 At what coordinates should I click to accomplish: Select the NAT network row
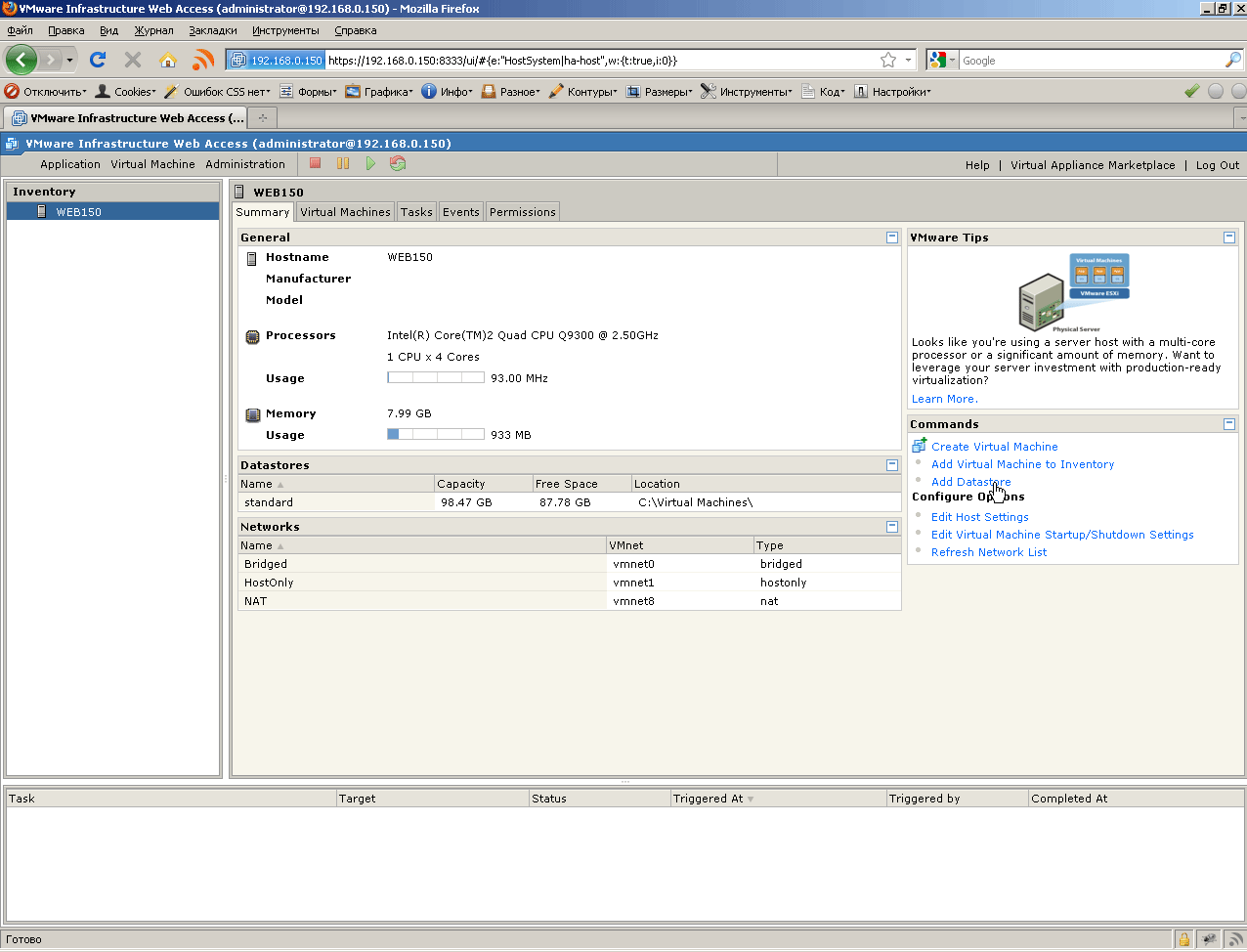click(x=570, y=601)
